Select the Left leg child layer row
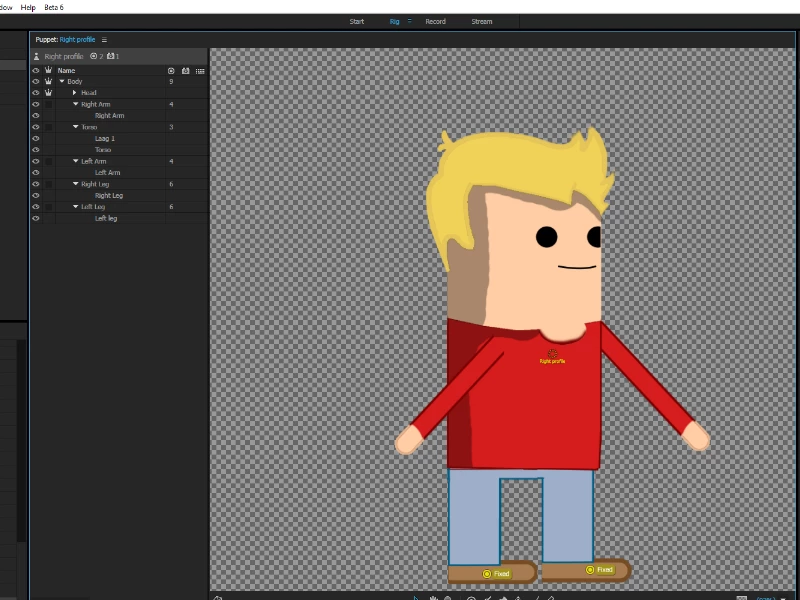The width and height of the screenshot is (800, 600). tap(119, 218)
